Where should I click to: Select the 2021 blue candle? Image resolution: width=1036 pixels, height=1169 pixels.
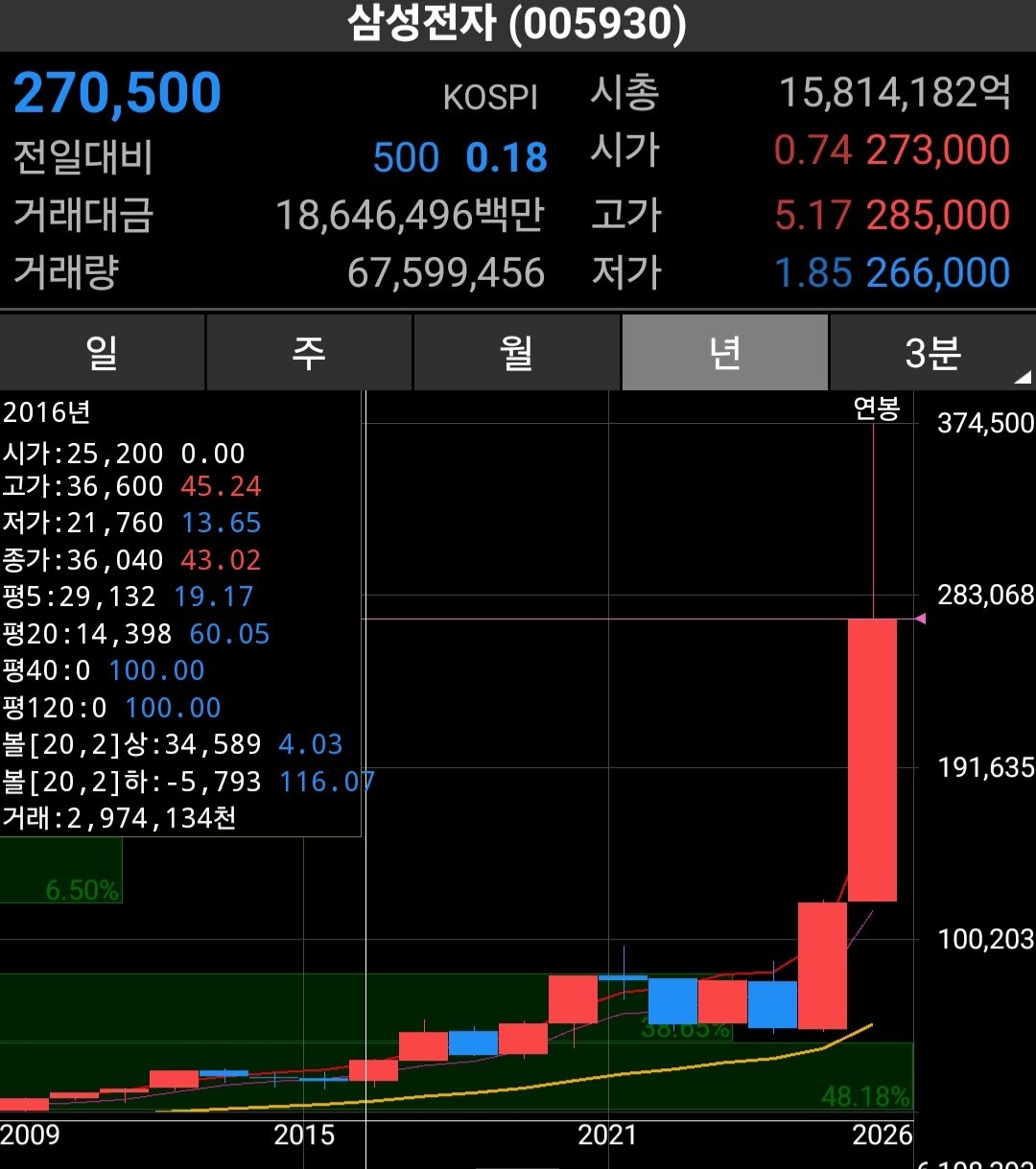coord(624,977)
